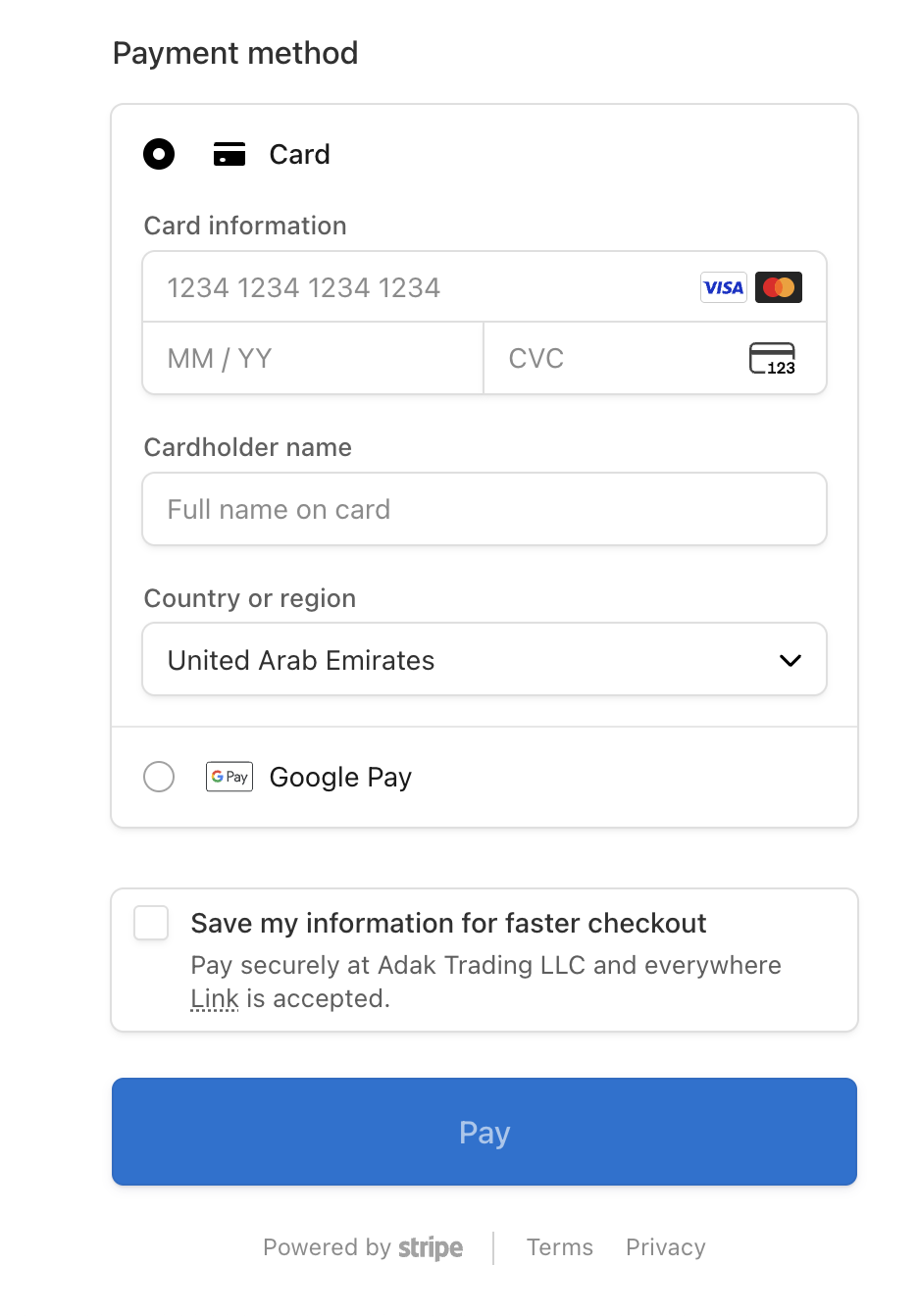Focus the CVC input field

pyautogui.click(x=618, y=359)
